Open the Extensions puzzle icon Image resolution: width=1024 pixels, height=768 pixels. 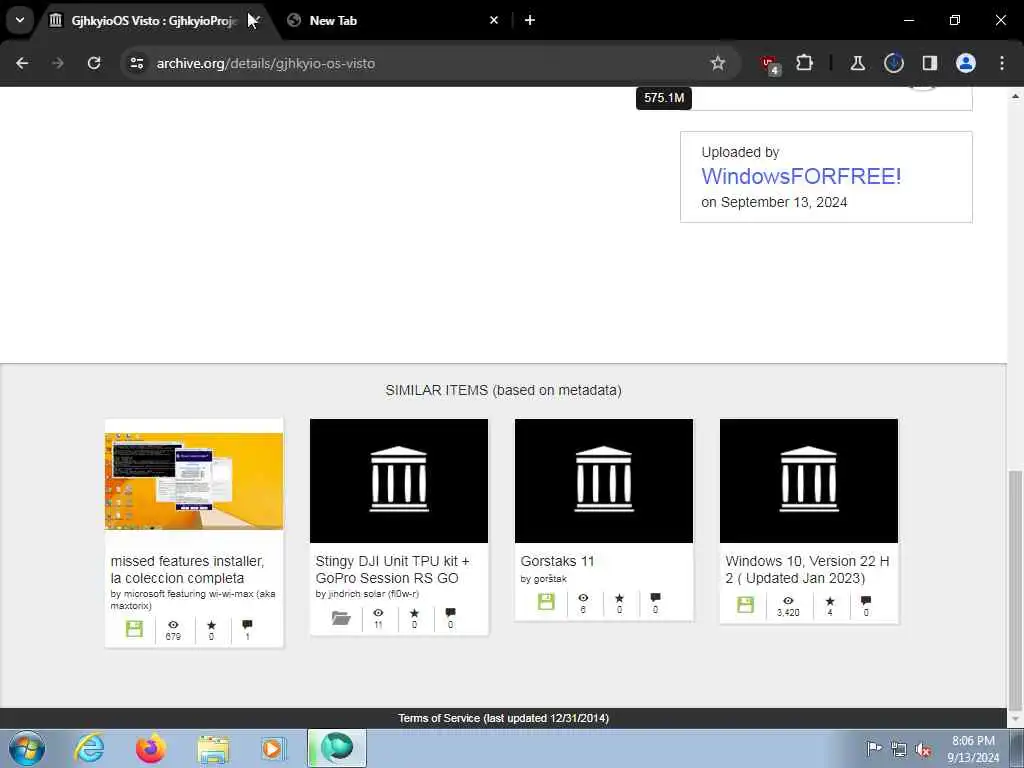(x=805, y=63)
